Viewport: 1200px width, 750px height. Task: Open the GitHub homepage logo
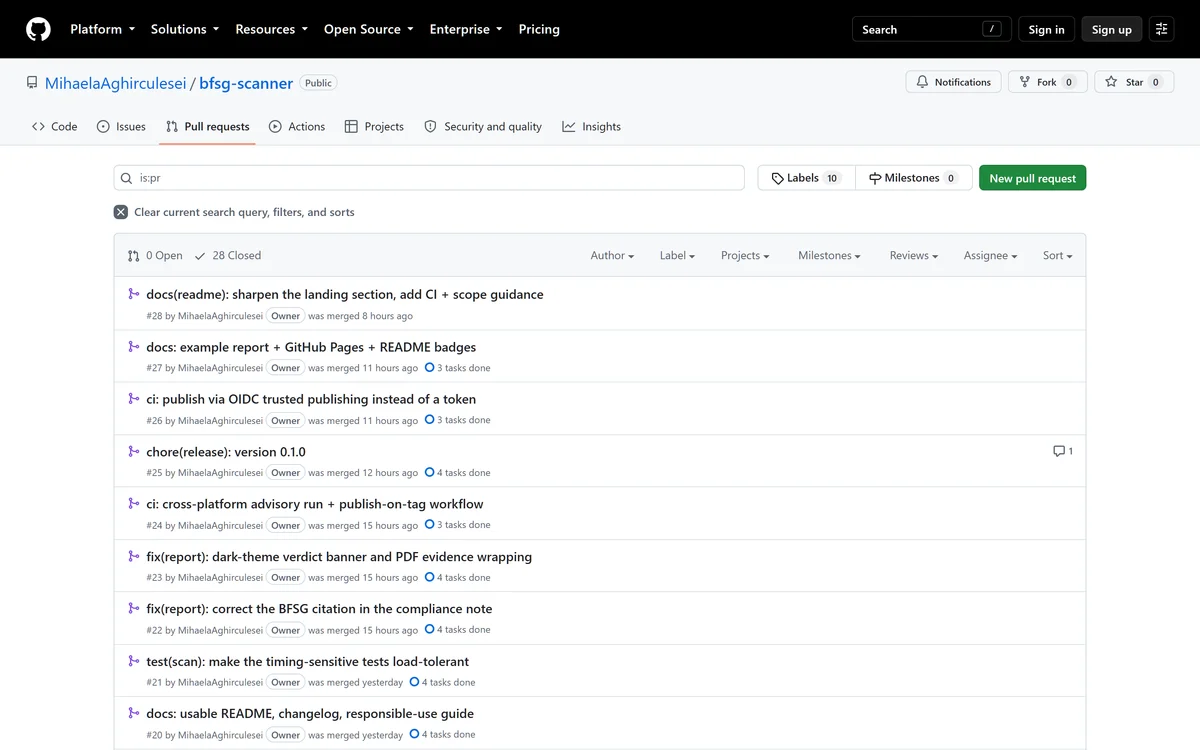38,29
